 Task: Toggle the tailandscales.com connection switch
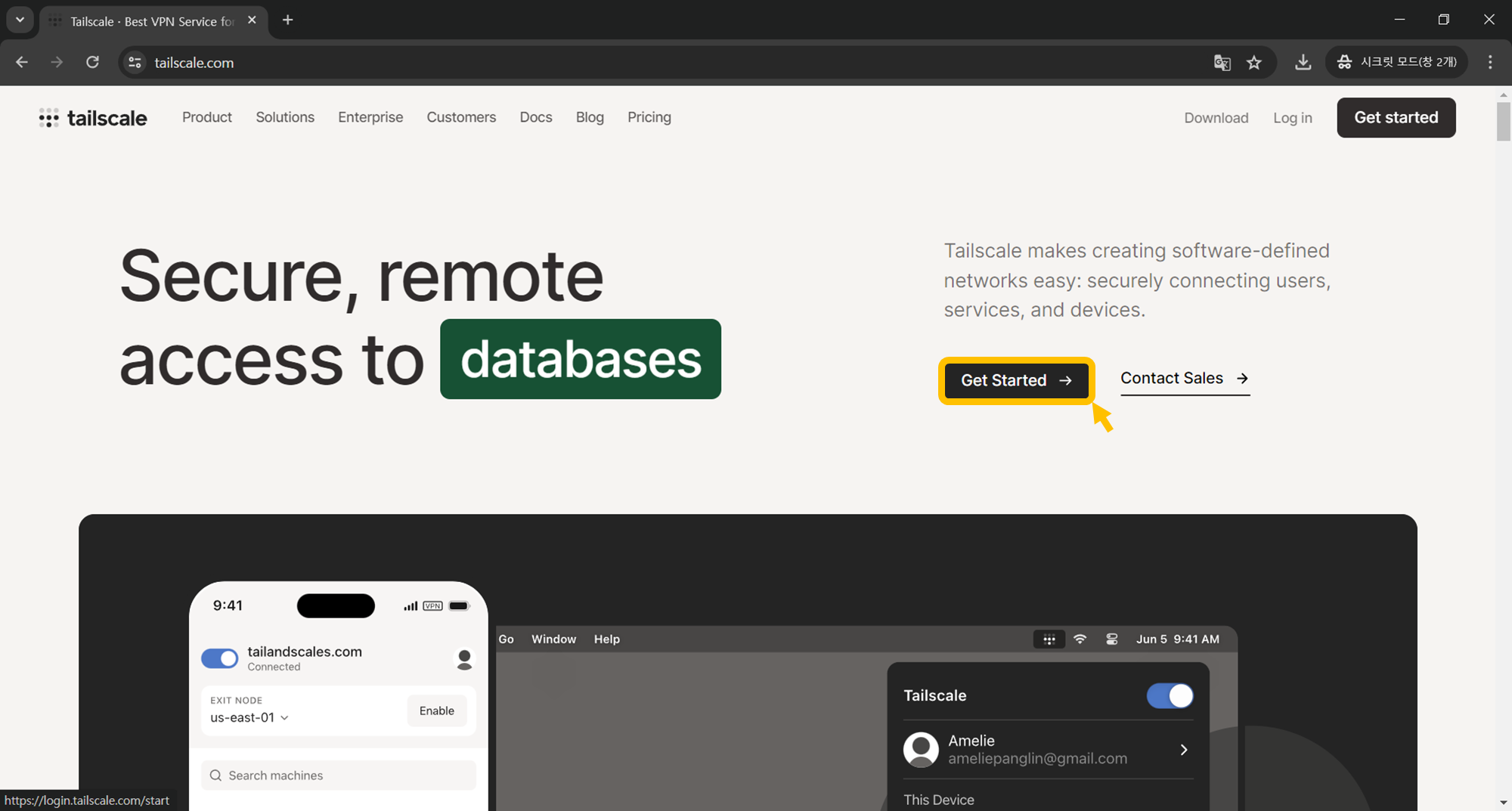pos(219,658)
